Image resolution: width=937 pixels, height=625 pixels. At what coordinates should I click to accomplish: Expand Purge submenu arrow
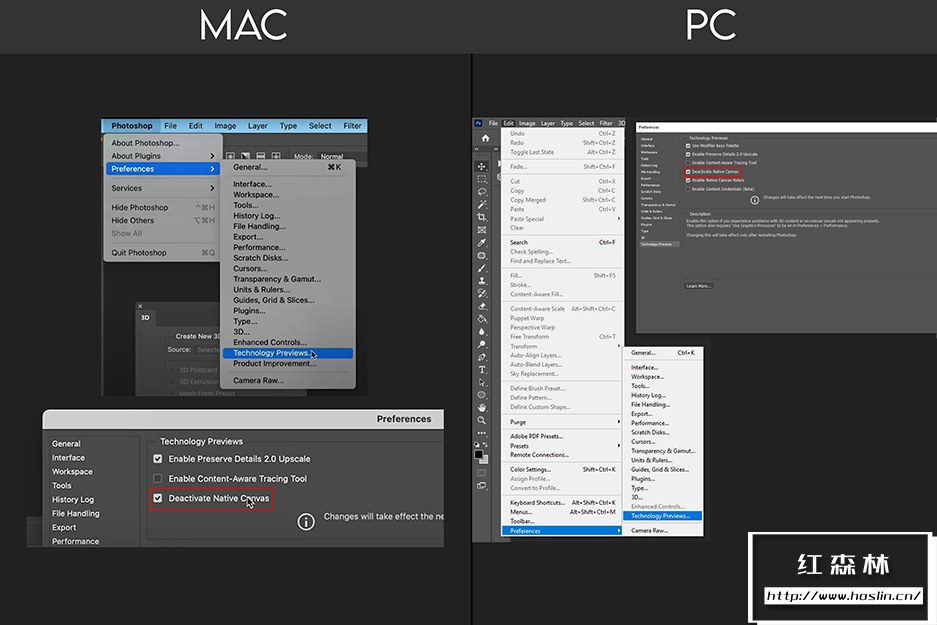point(618,422)
